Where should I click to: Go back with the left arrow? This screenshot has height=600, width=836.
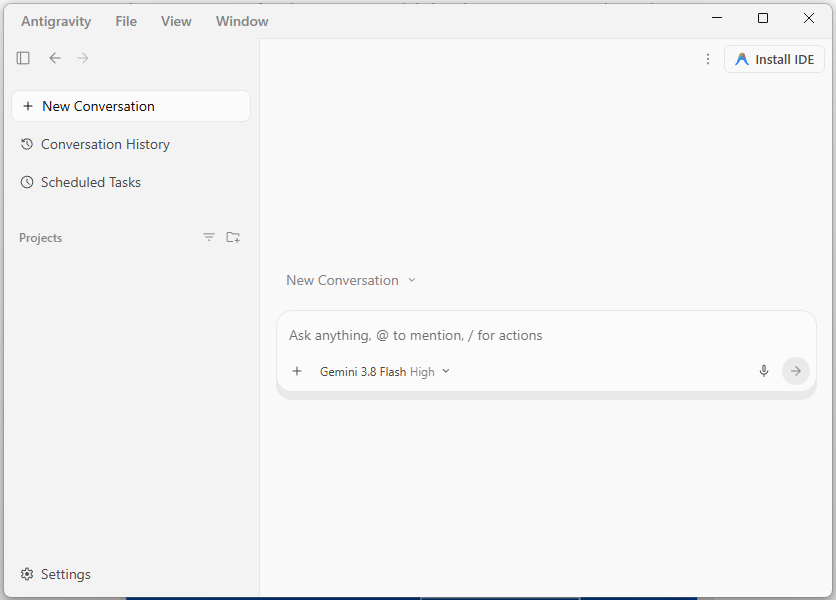tap(55, 58)
